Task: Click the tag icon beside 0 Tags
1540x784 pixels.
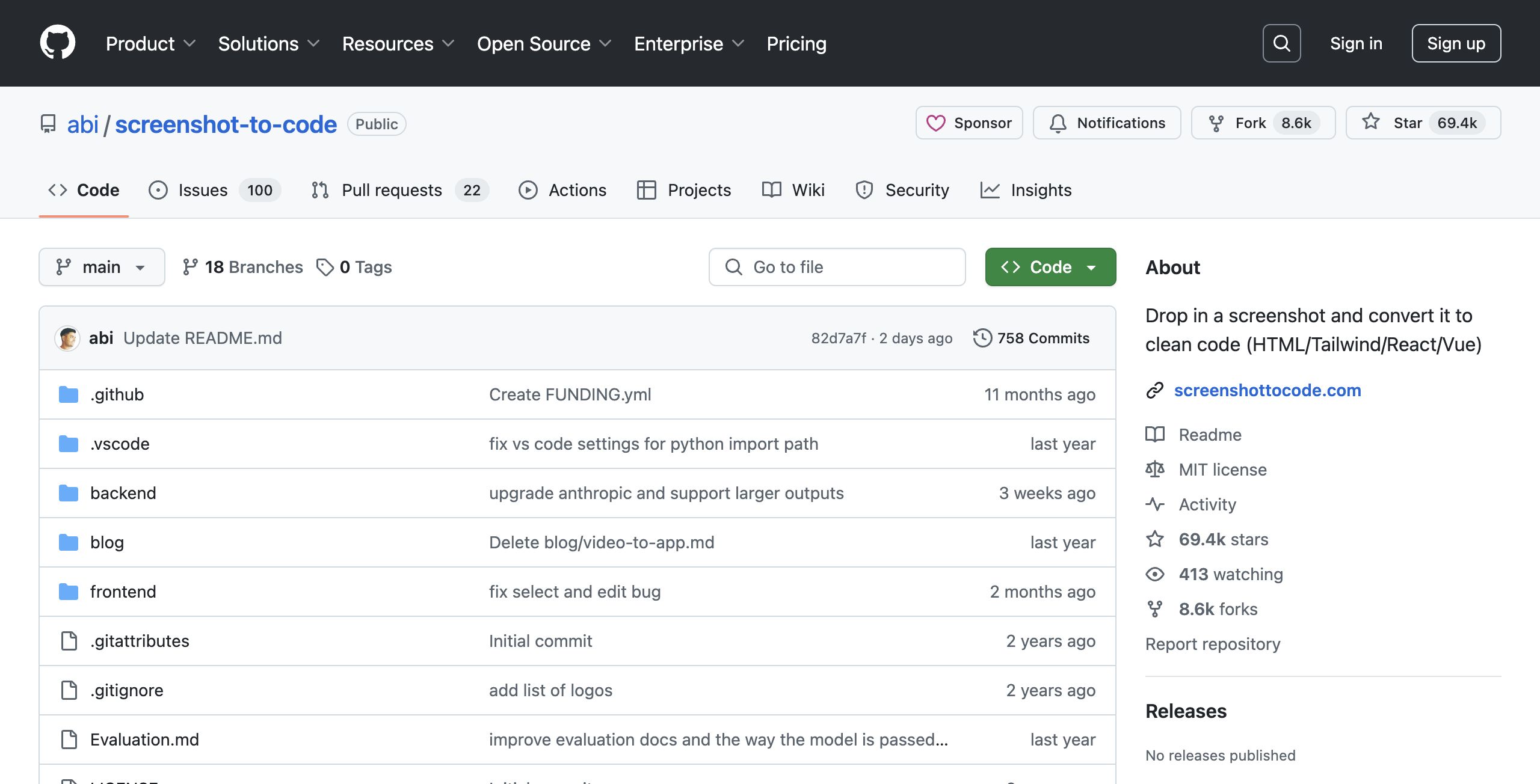Action: pos(325,267)
